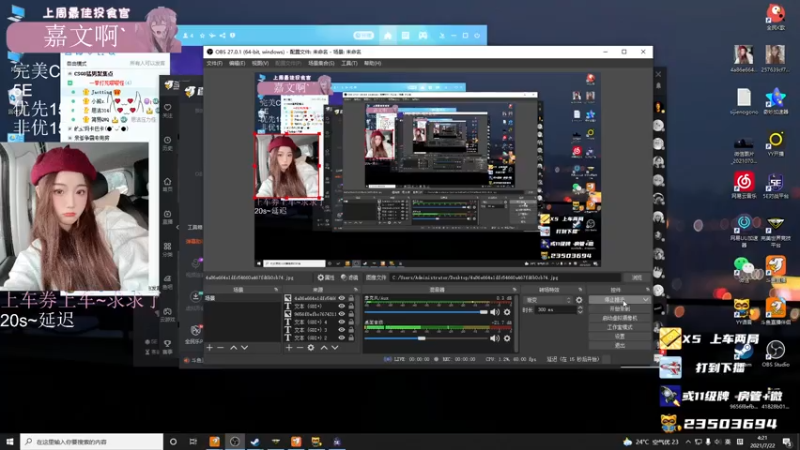Screen dimensions: 800x450
Task: Toggle visibility of 文本 (GDI+) 4
Action: (341, 321)
